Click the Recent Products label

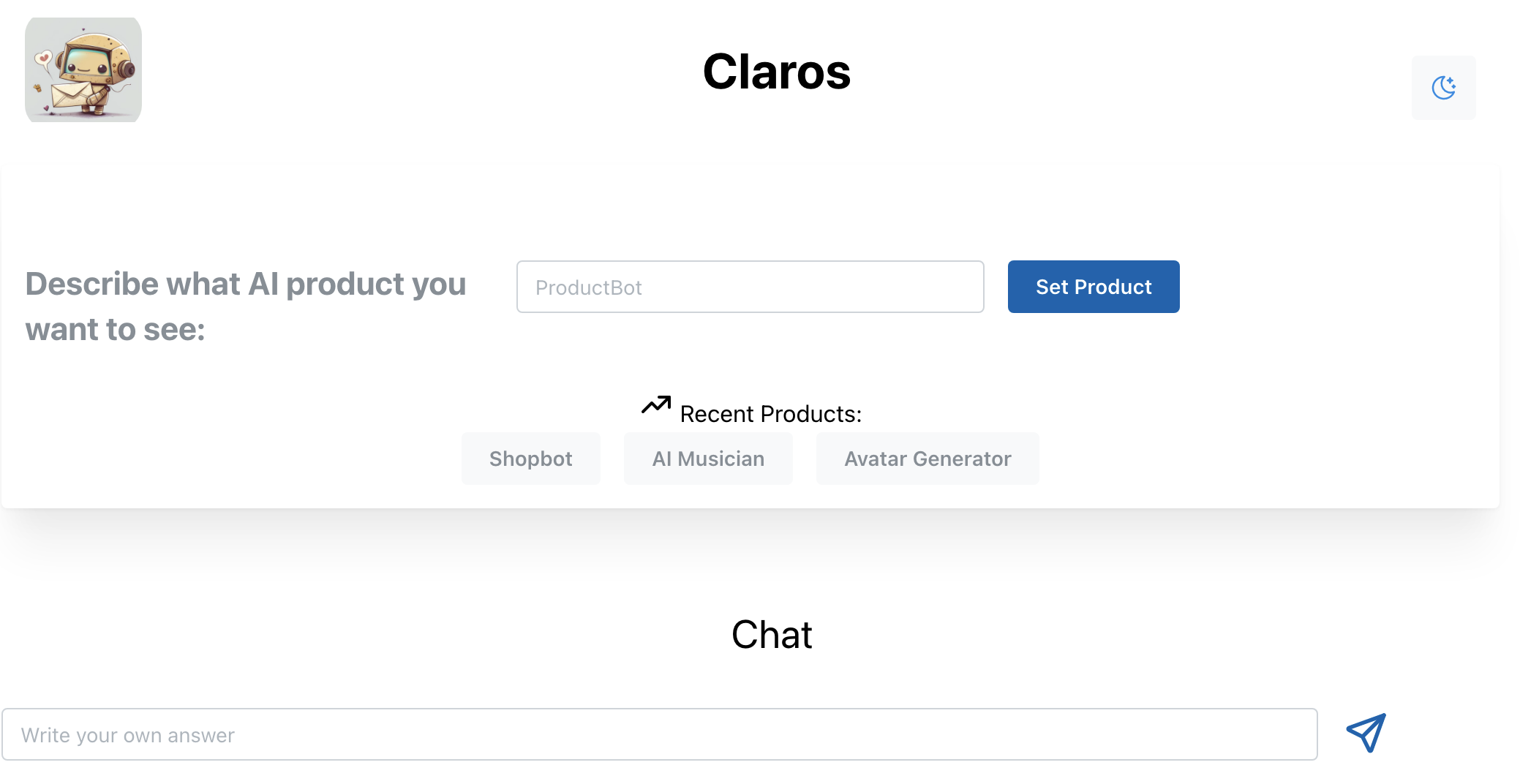(x=771, y=413)
